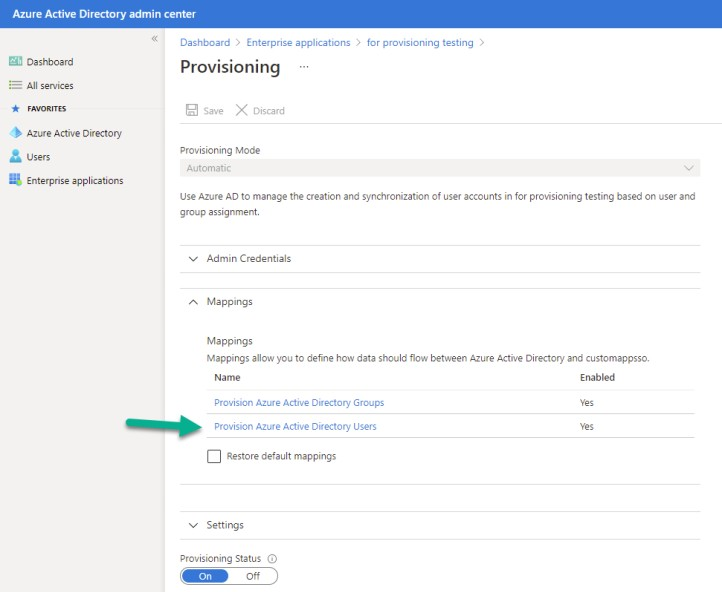This screenshot has width=722, height=592.
Task: Click the Favorites star icon
Action: [16, 109]
